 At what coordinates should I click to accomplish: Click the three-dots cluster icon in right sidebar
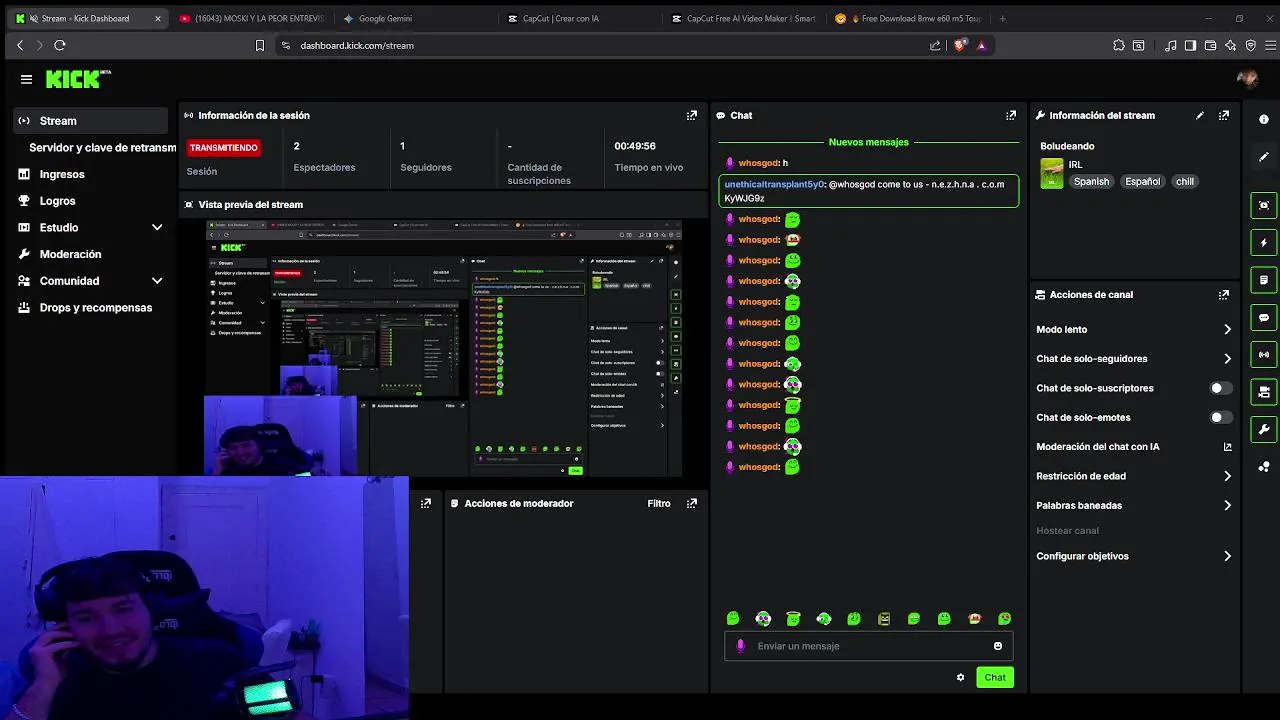[1264, 466]
